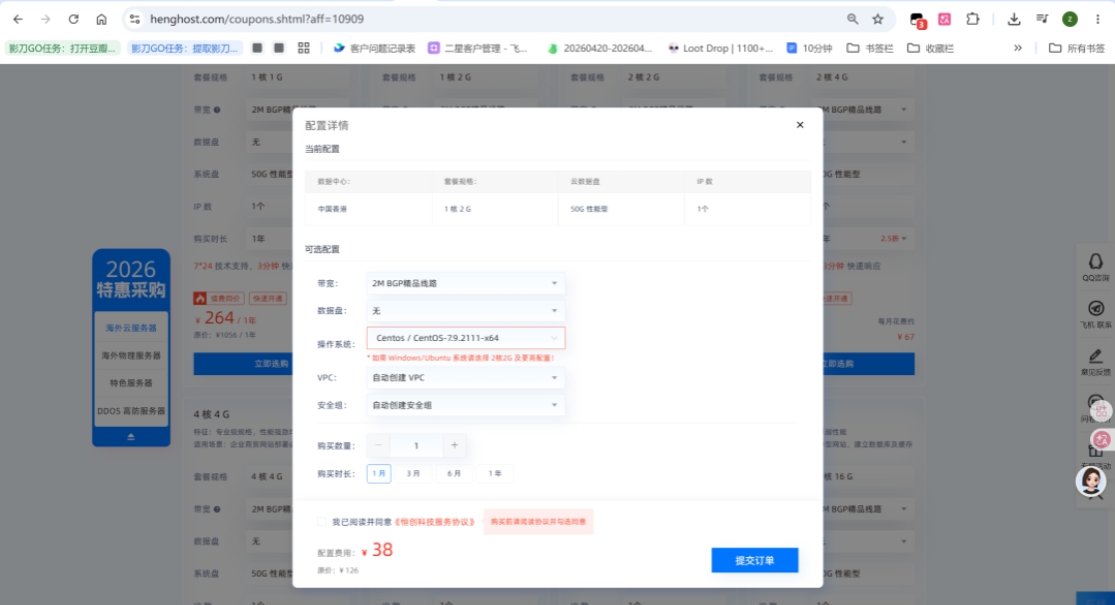
Task: Select 海外物理服务器 in the side menu
Action: pyautogui.click(x=131, y=355)
